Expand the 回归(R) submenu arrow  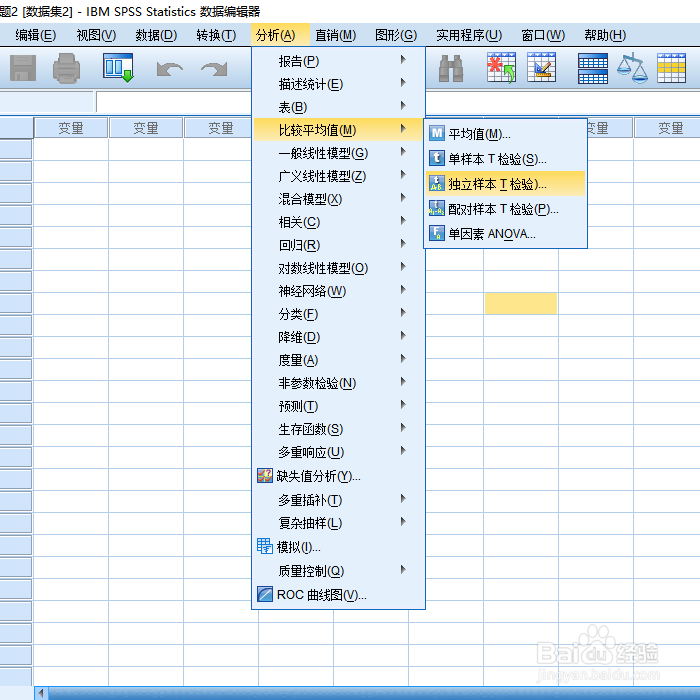(403, 244)
